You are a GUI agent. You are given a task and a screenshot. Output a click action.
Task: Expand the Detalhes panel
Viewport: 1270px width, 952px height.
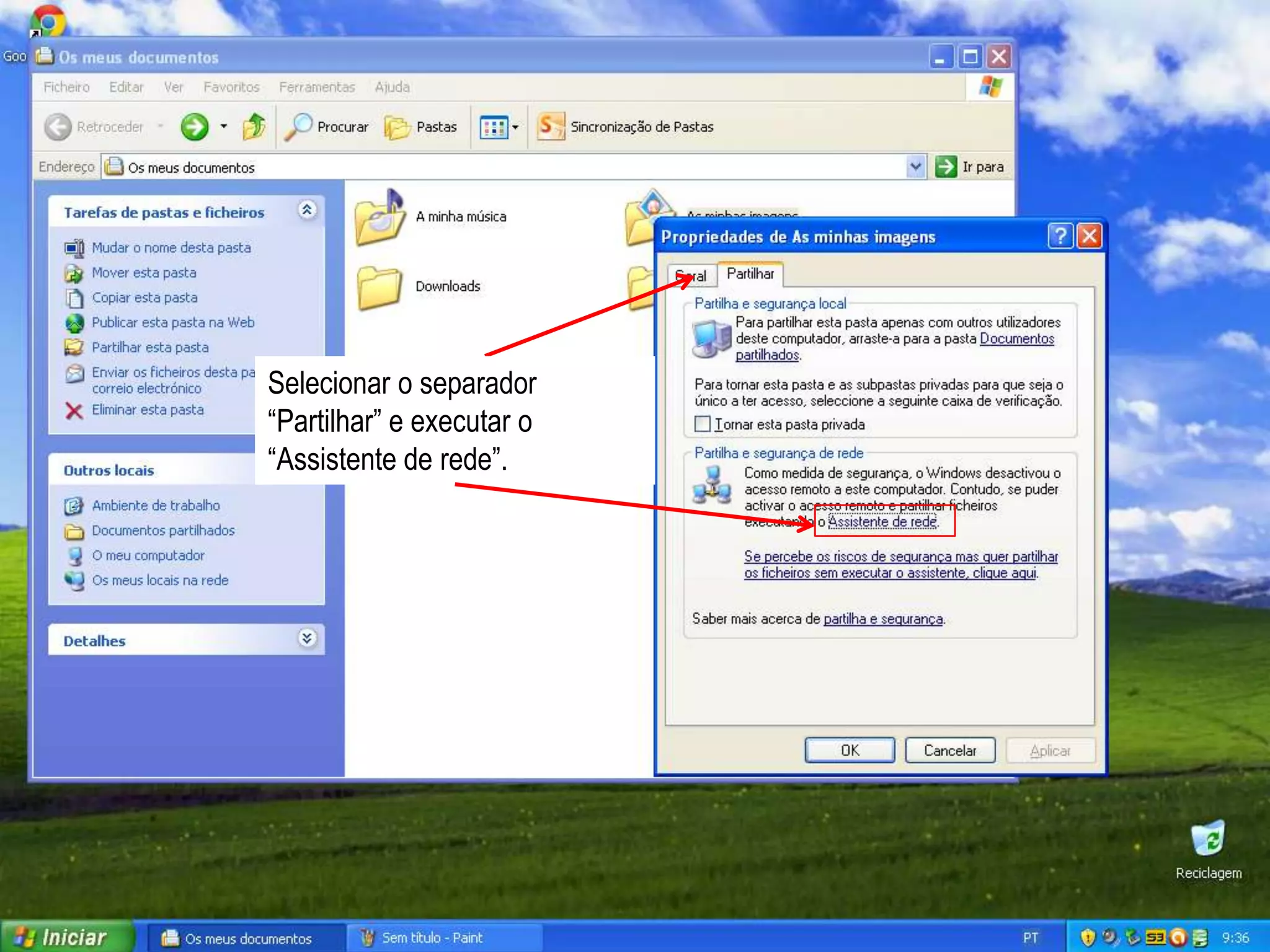(307, 639)
